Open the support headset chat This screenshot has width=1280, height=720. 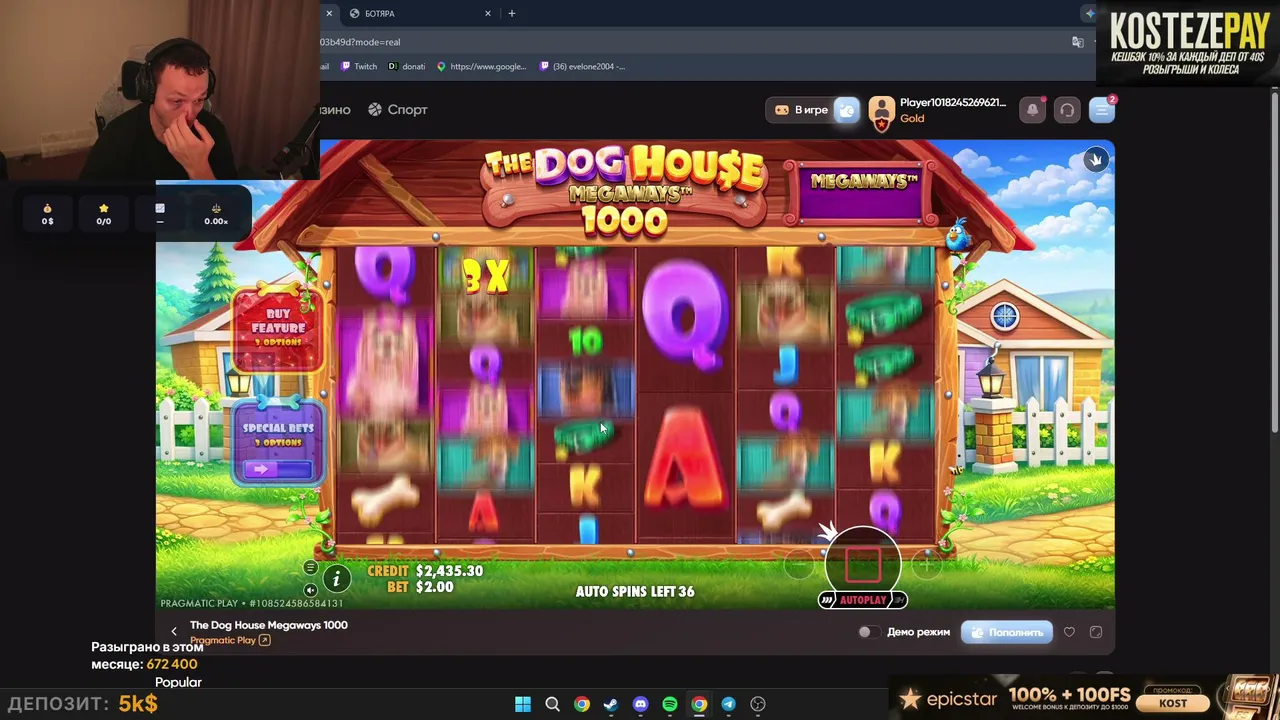(x=1067, y=110)
